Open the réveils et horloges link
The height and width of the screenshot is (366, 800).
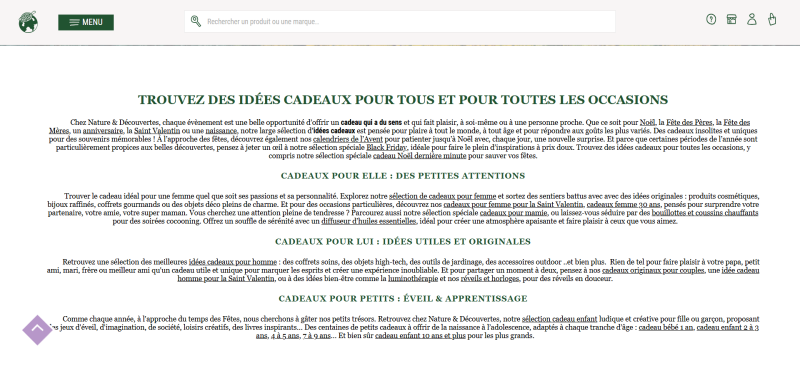coord(490,279)
